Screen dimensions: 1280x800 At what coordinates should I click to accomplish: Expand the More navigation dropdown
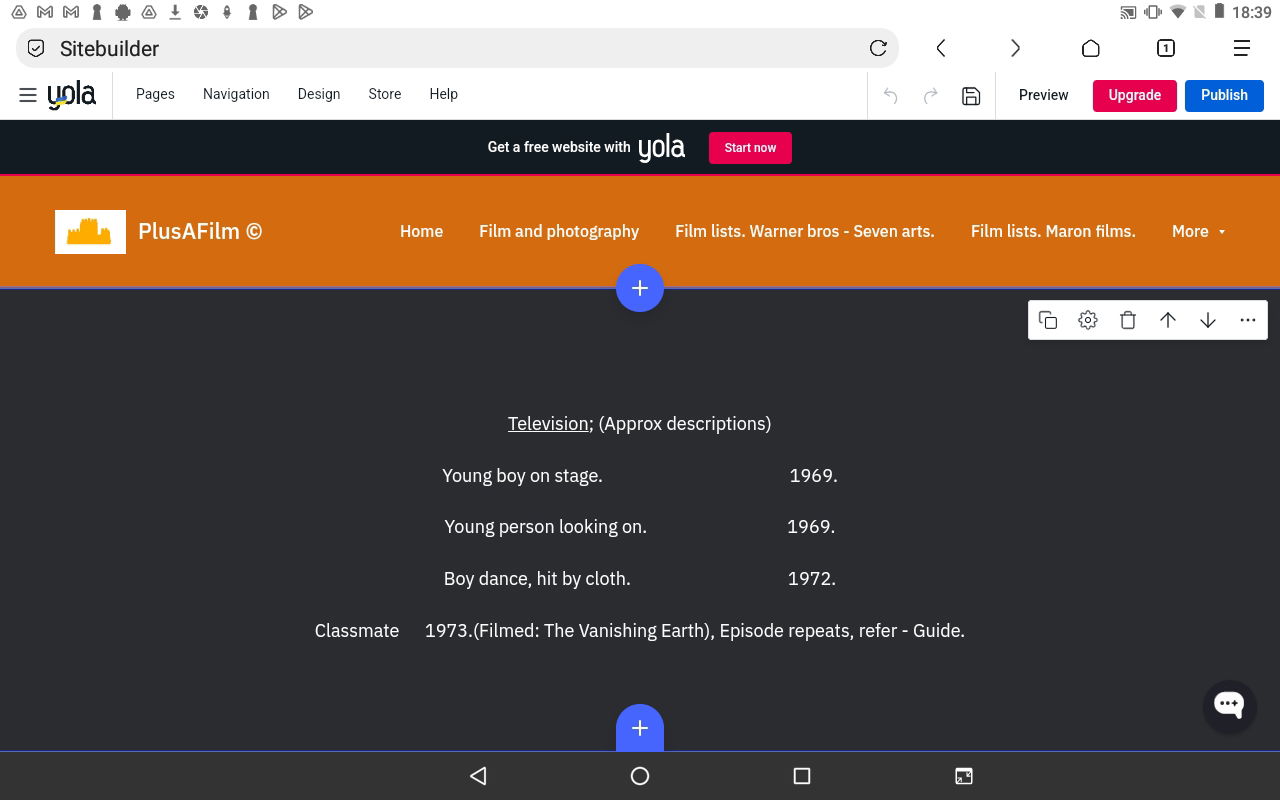coord(1198,231)
